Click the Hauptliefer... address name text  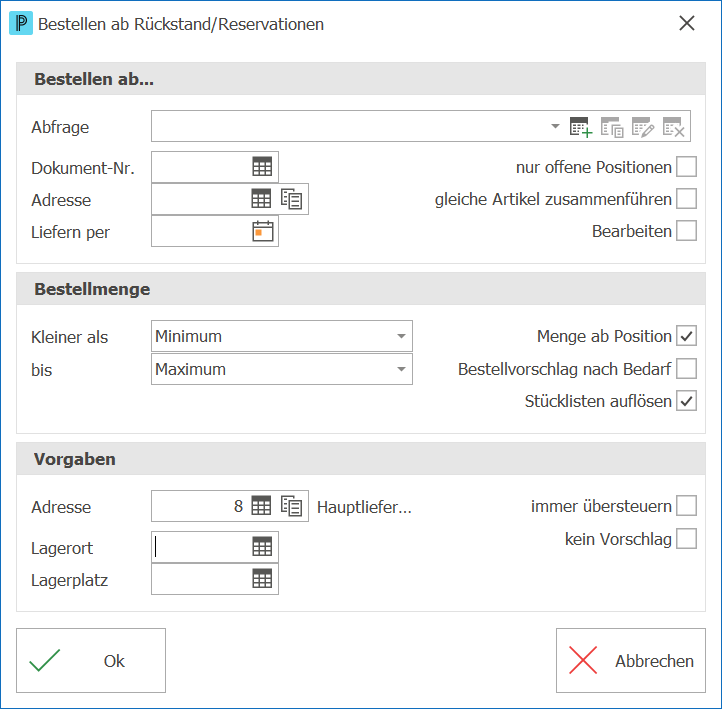(364, 507)
